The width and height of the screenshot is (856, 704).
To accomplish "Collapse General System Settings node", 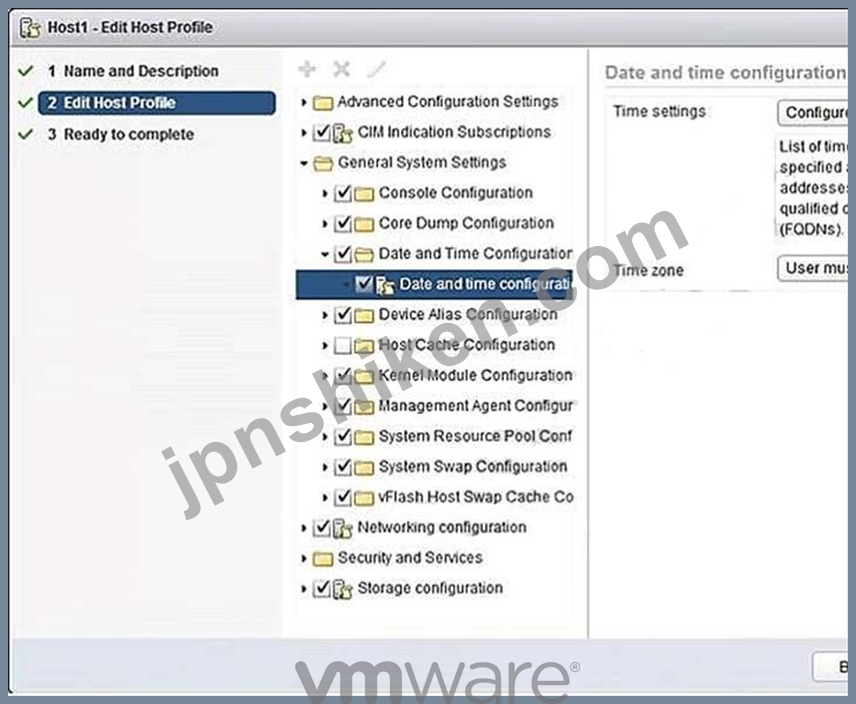I will (304, 163).
